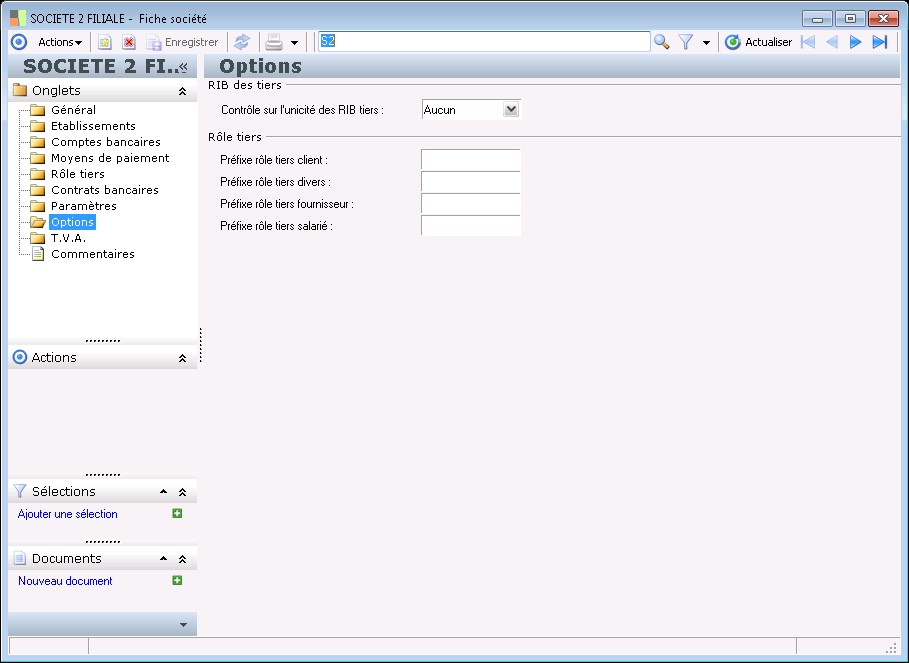Click the Enregistrer save button
The image size is (909, 663).
click(183, 42)
